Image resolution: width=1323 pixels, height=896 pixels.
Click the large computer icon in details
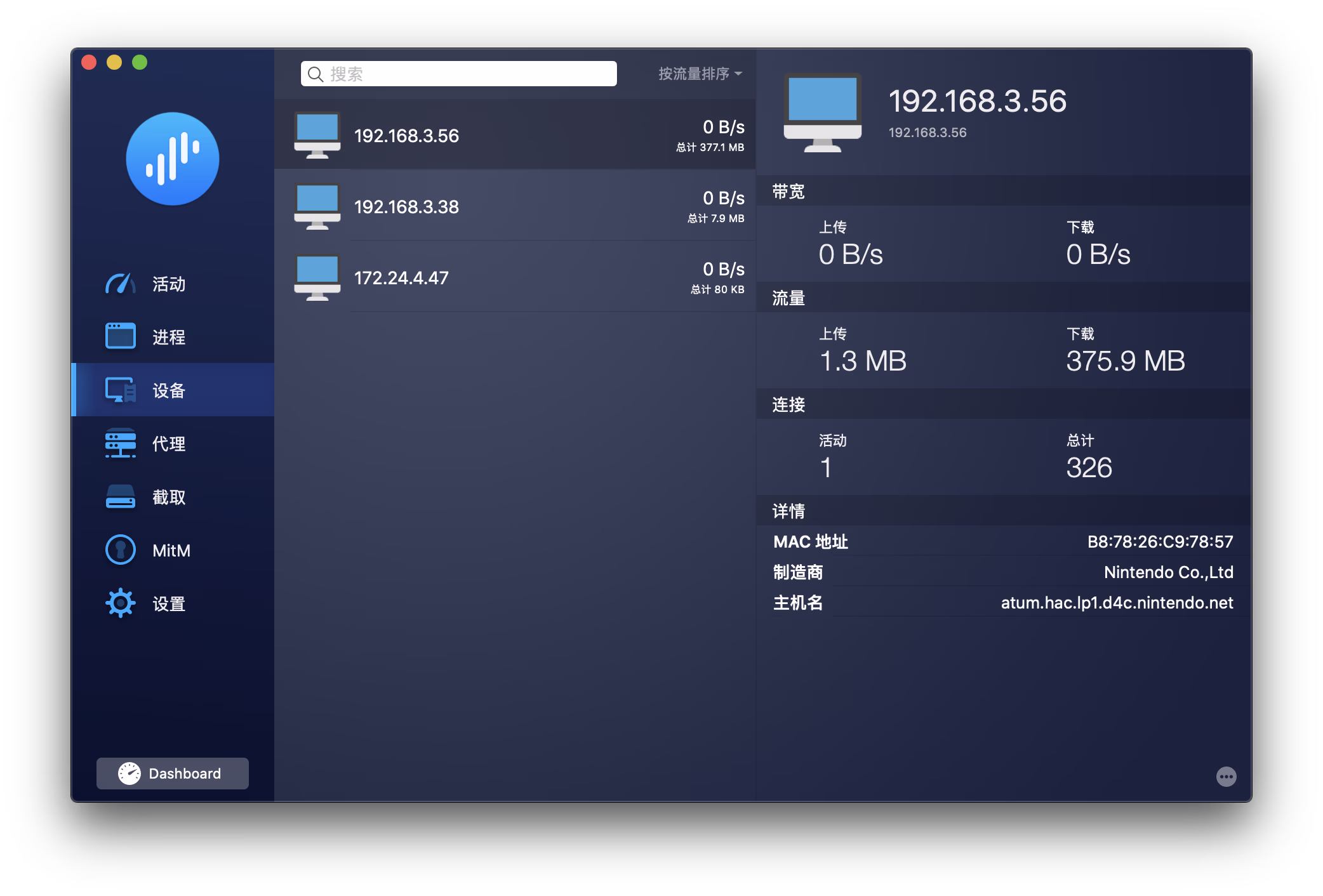pos(822,113)
